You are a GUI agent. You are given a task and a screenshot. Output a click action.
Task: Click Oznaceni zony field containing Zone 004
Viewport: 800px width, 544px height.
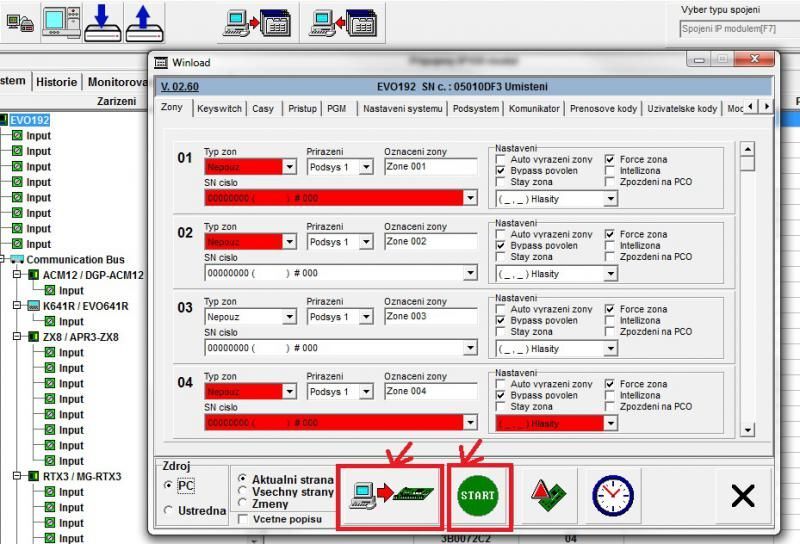[x=430, y=391]
